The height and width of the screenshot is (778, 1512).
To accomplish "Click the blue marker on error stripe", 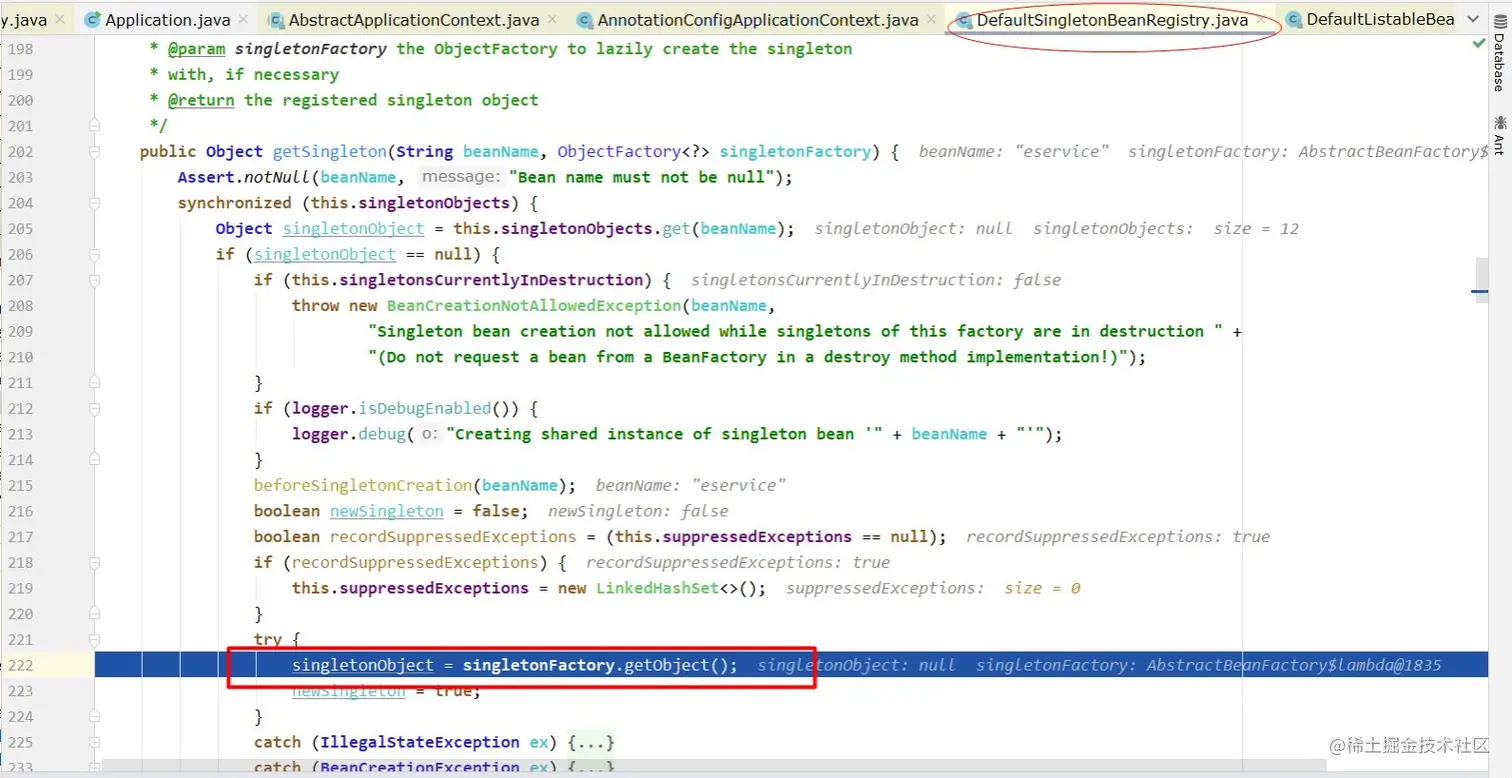I will [x=1479, y=291].
